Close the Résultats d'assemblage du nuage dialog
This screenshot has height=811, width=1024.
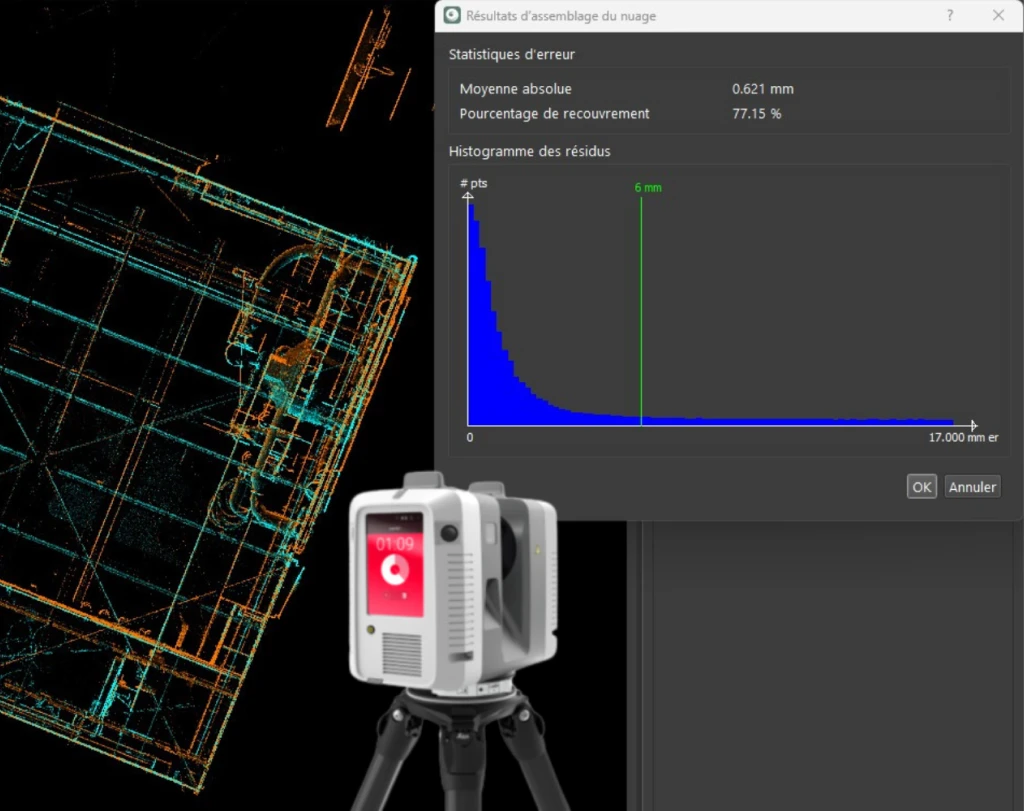998,15
